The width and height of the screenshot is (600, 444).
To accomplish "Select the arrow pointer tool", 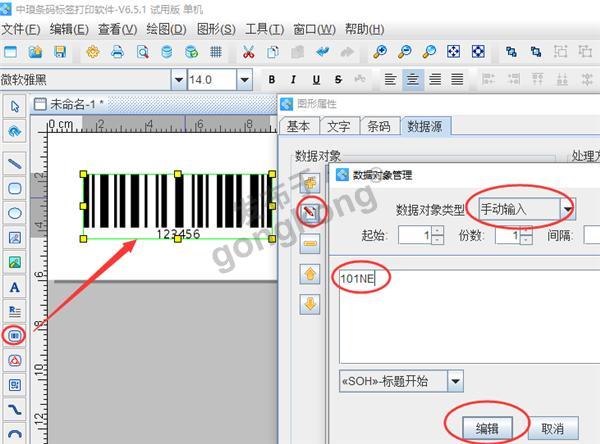I will click(x=15, y=106).
